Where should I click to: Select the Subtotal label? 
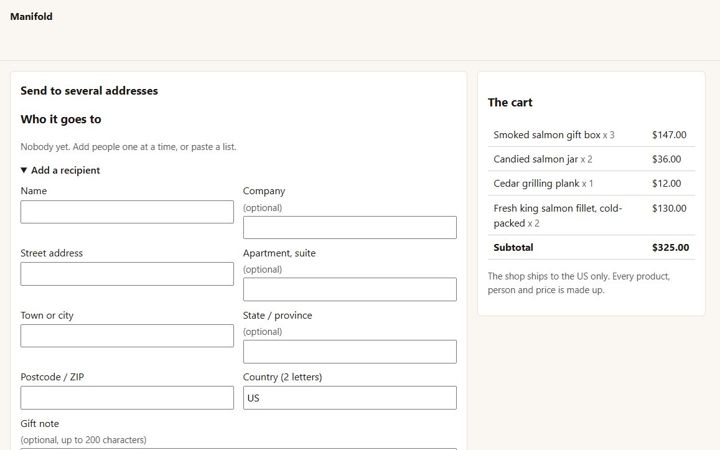513,248
